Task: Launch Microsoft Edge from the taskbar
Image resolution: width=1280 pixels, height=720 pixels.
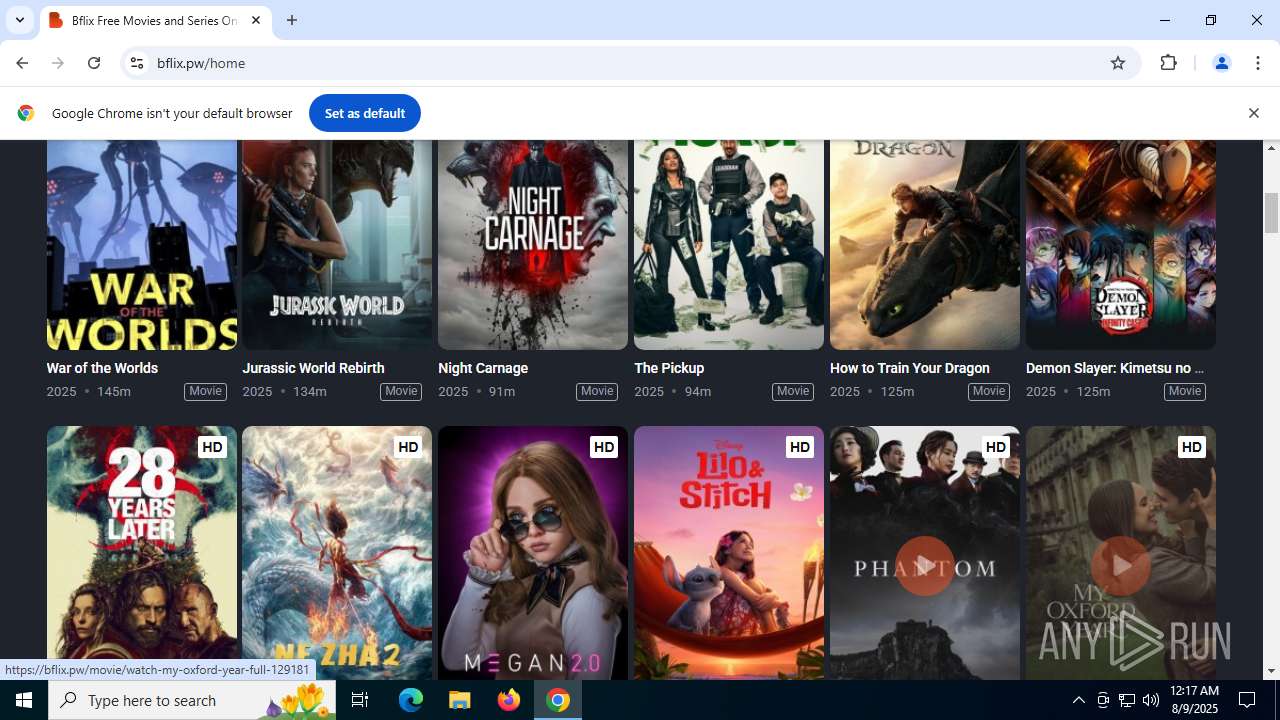Action: pos(411,700)
